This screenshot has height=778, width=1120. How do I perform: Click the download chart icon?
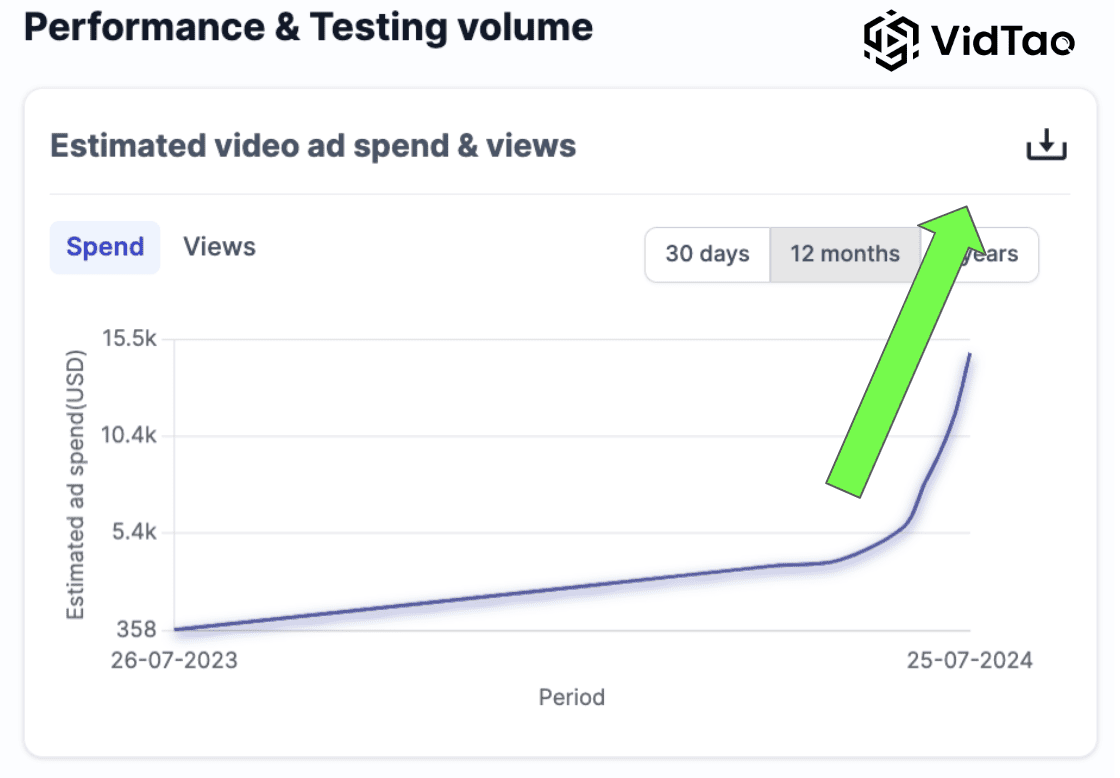point(1047,146)
